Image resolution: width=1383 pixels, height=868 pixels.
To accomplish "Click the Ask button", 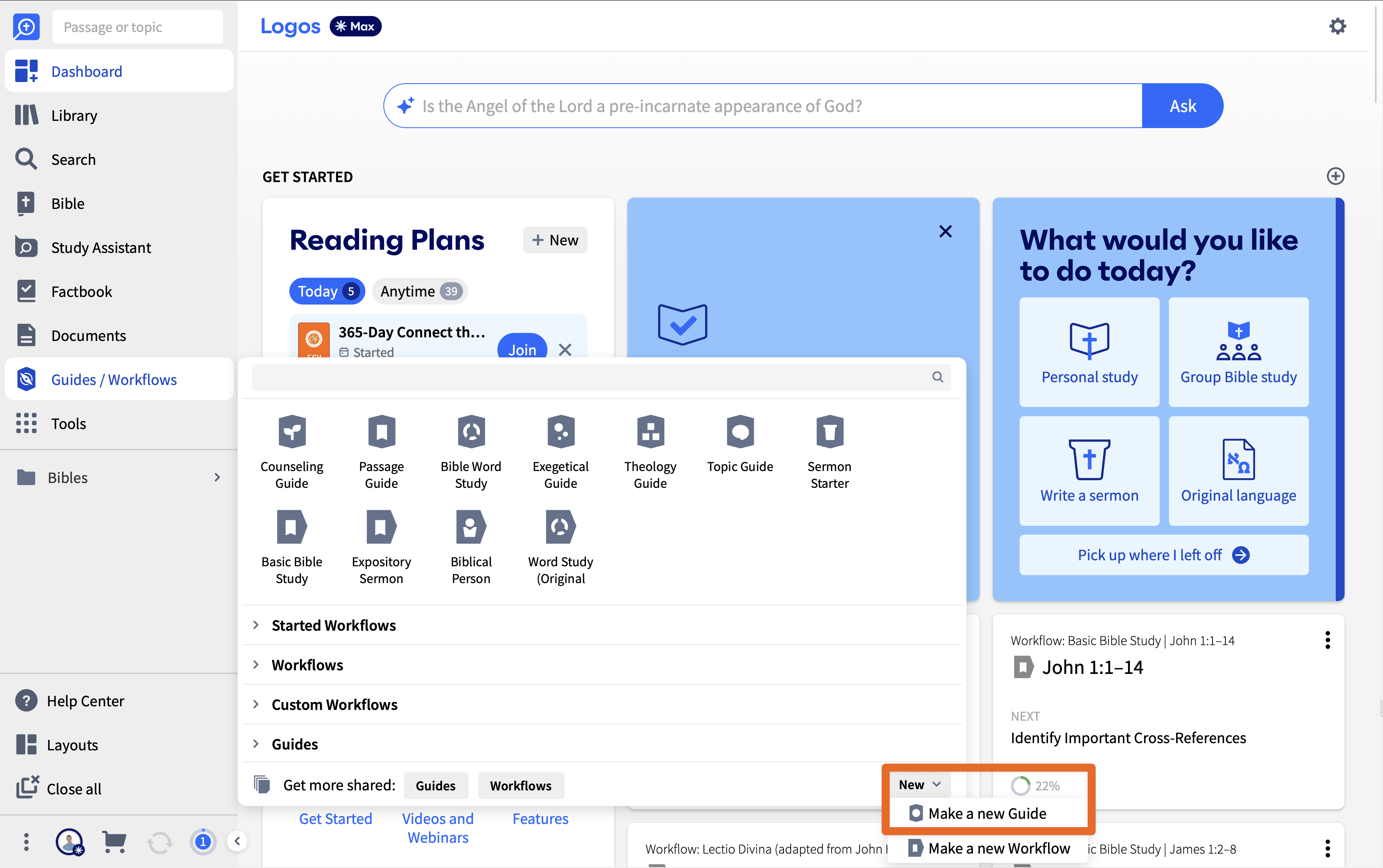I will pos(1183,106).
